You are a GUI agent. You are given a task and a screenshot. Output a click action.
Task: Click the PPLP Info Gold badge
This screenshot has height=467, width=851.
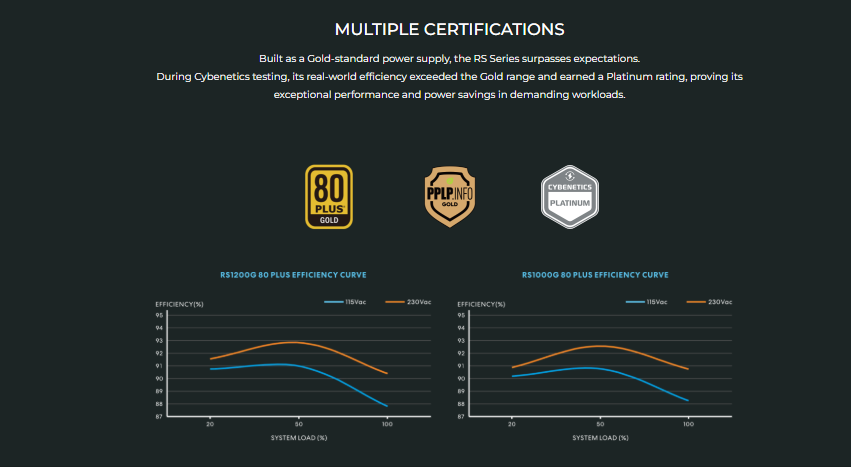click(x=449, y=195)
